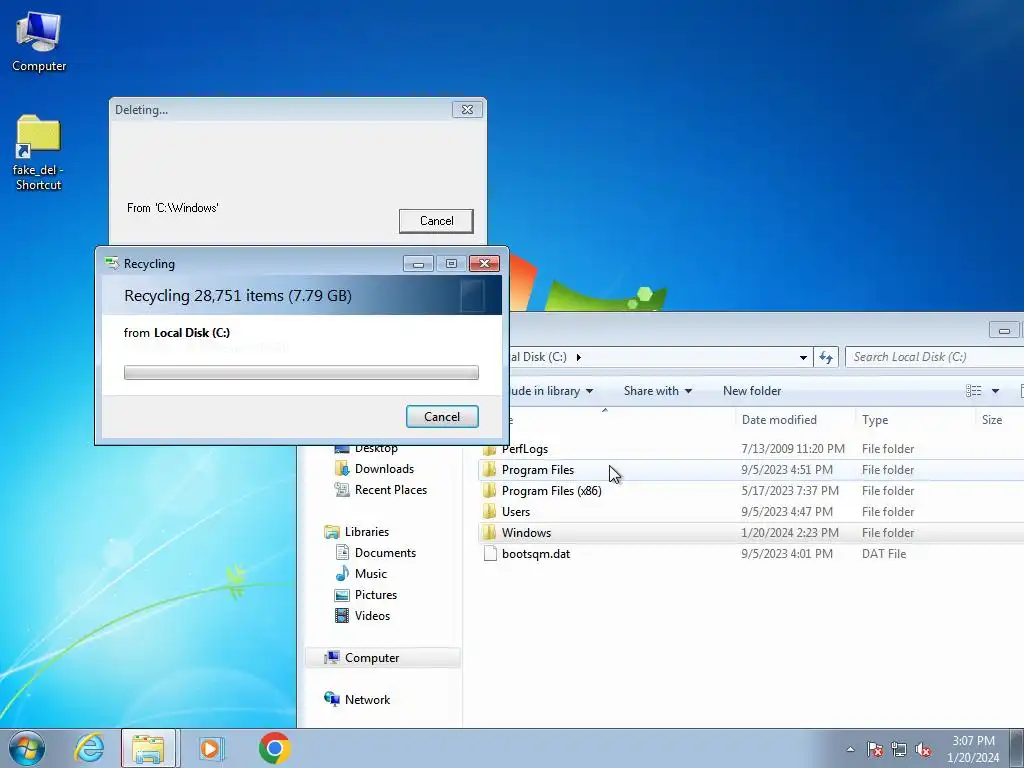Viewport: 1024px width, 768px height.
Task: Close the Recycling dialog
Action: tap(485, 264)
